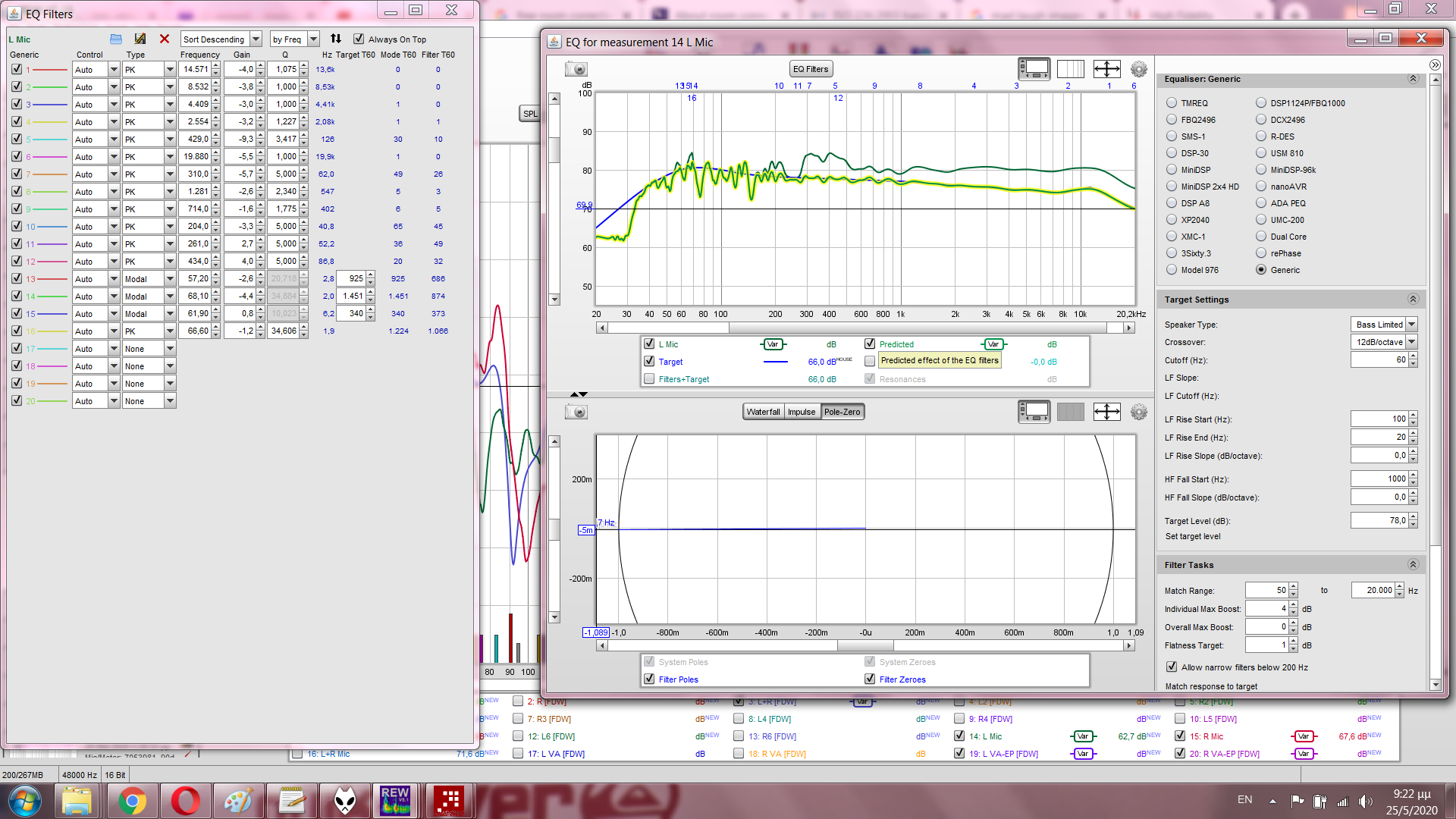Open REW icon in Windows taskbar
This screenshot has width=1456, height=819.
(395, 801)
